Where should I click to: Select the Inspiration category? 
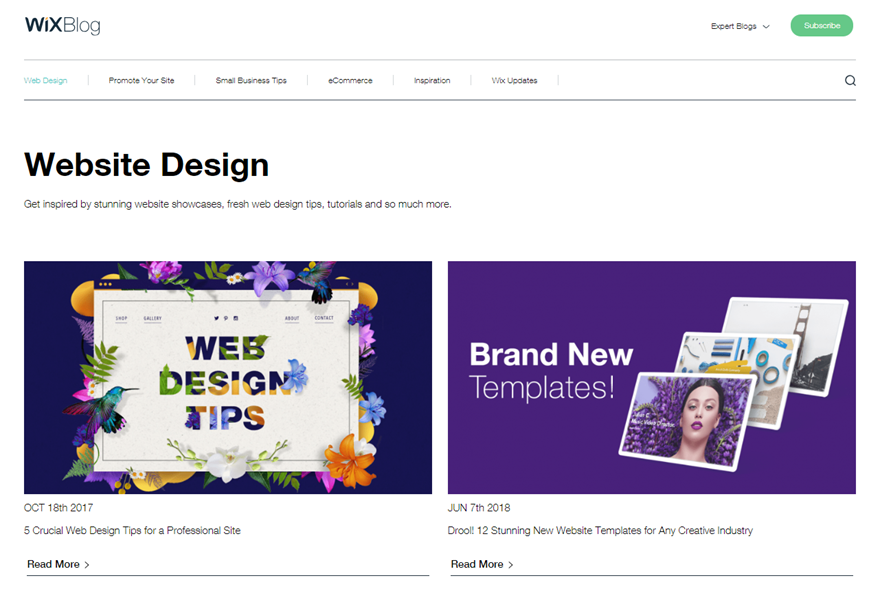coord(432,80)
